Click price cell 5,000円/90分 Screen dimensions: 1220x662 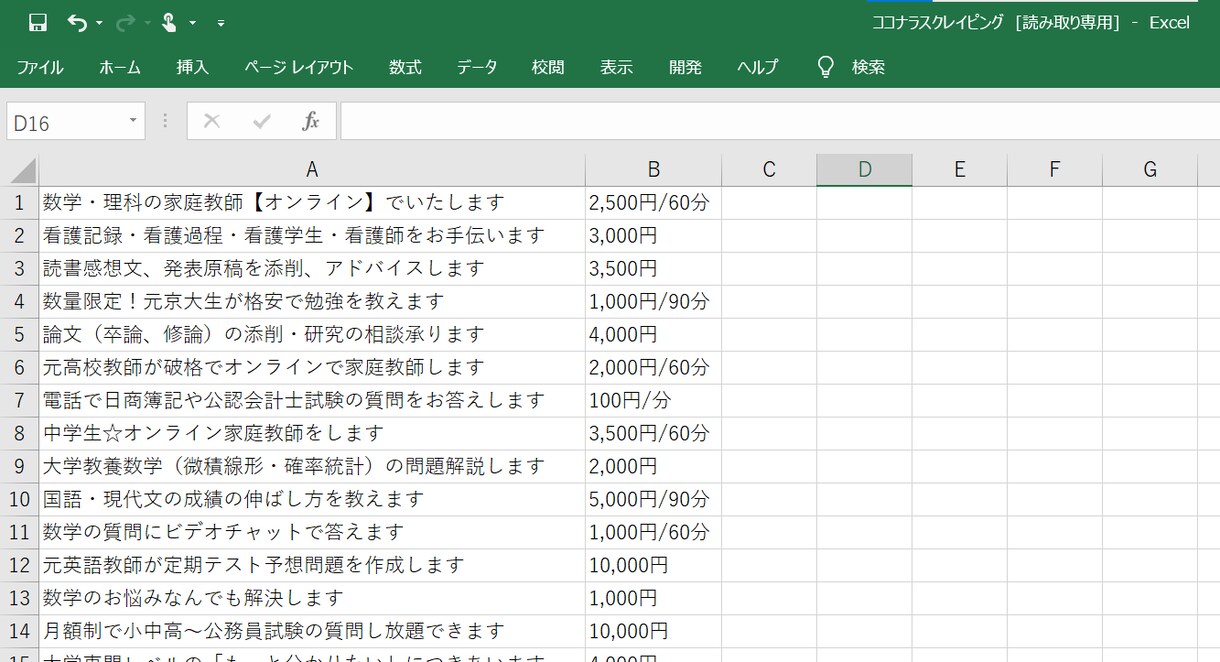pyautogui.click(x=653, y=500)
